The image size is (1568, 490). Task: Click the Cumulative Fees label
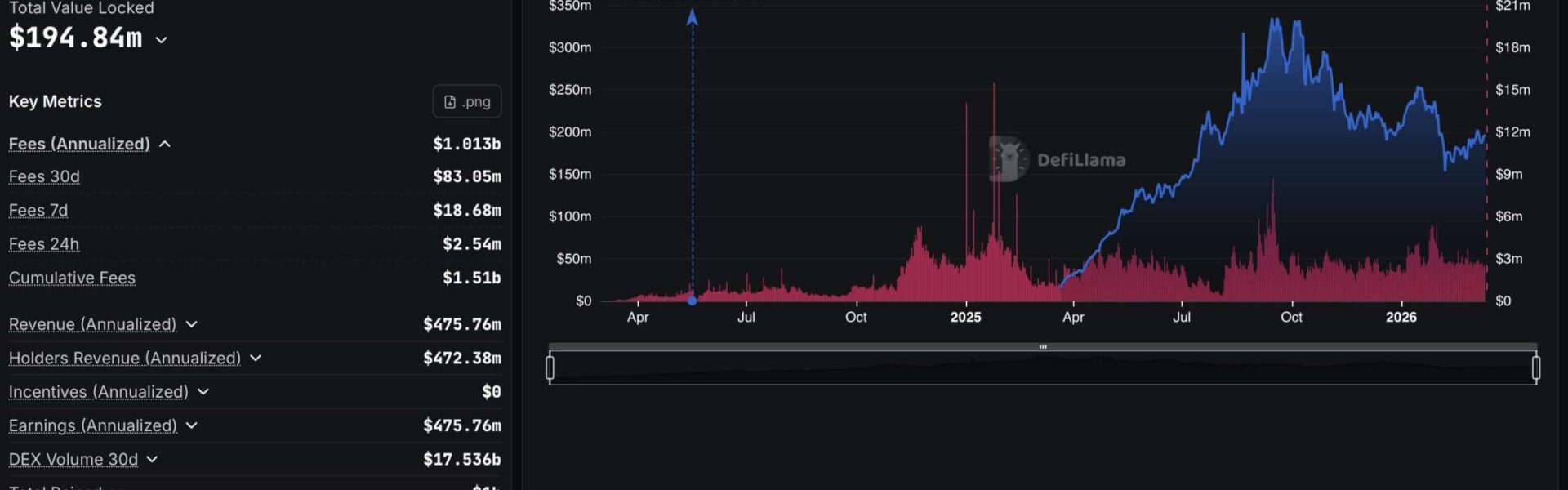[x=72, y=278]
